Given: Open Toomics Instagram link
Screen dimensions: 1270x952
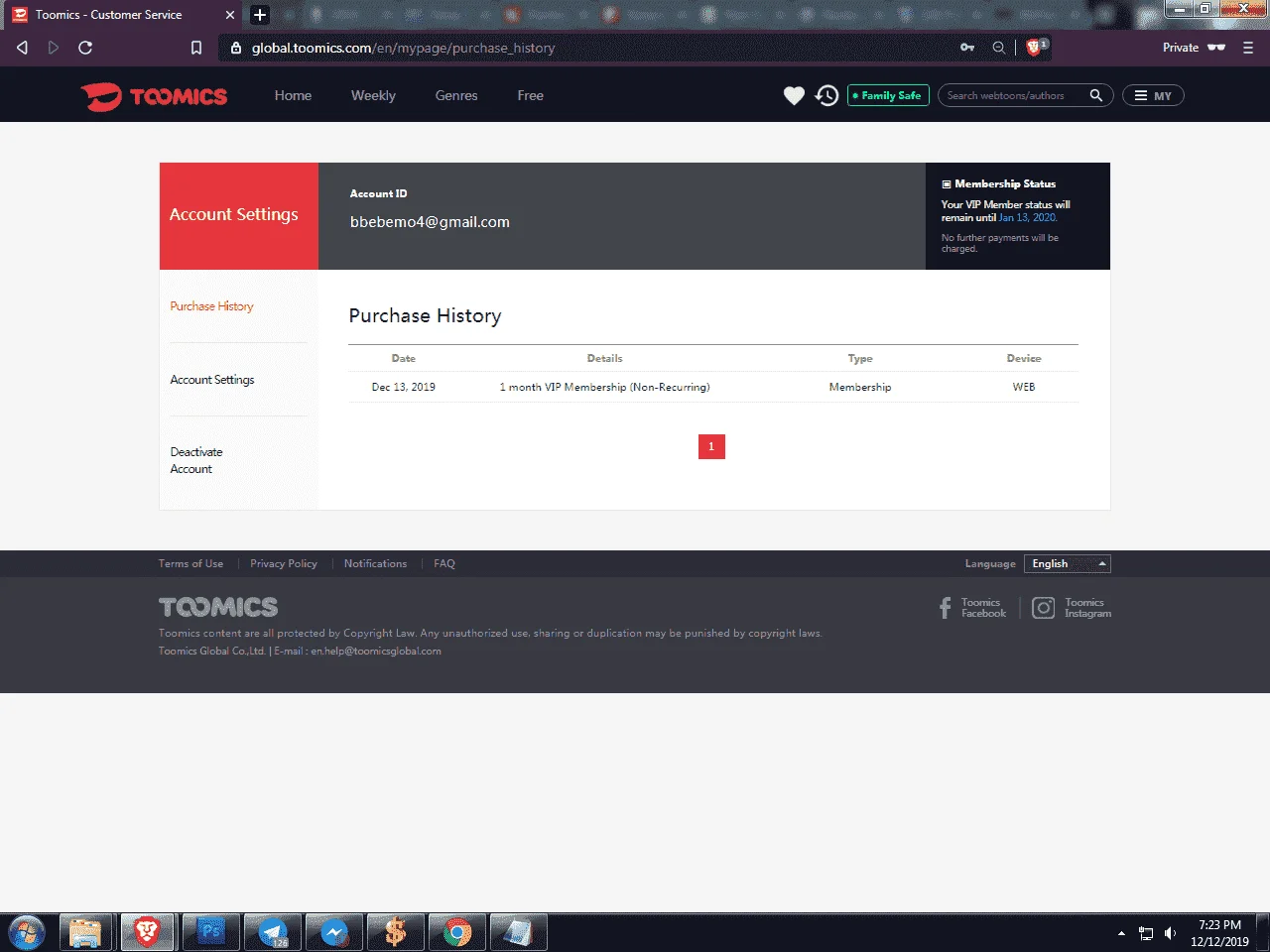Looking at the screenshot, I should 1072,608.
